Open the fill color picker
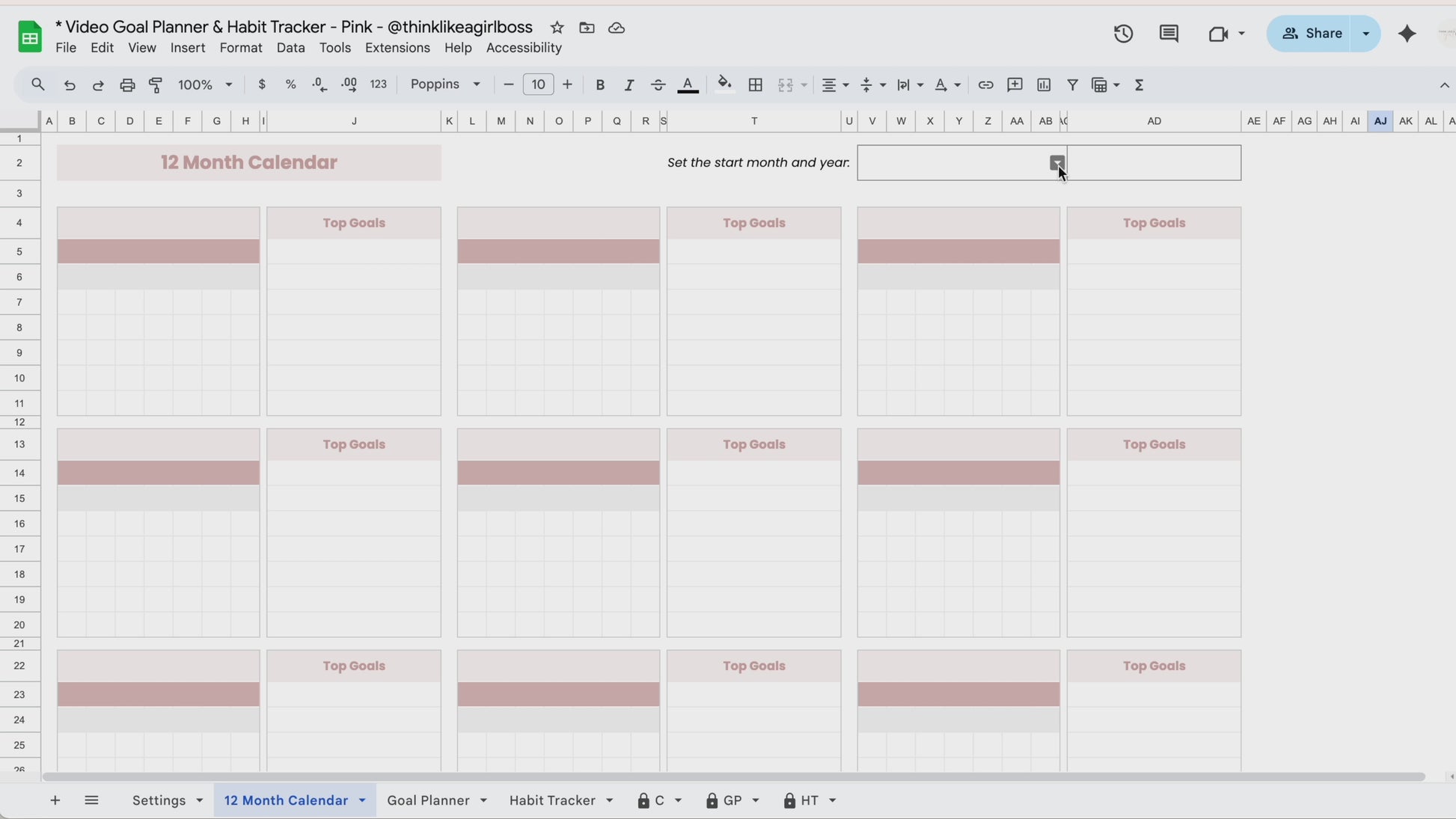The image size is (1456, 819). (724, 85)
